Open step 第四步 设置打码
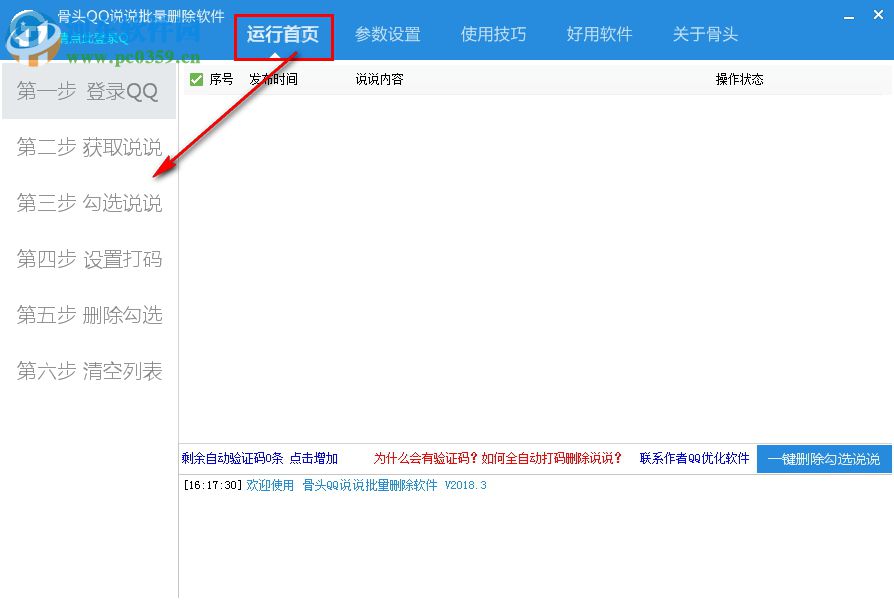 tap(89, 259)
